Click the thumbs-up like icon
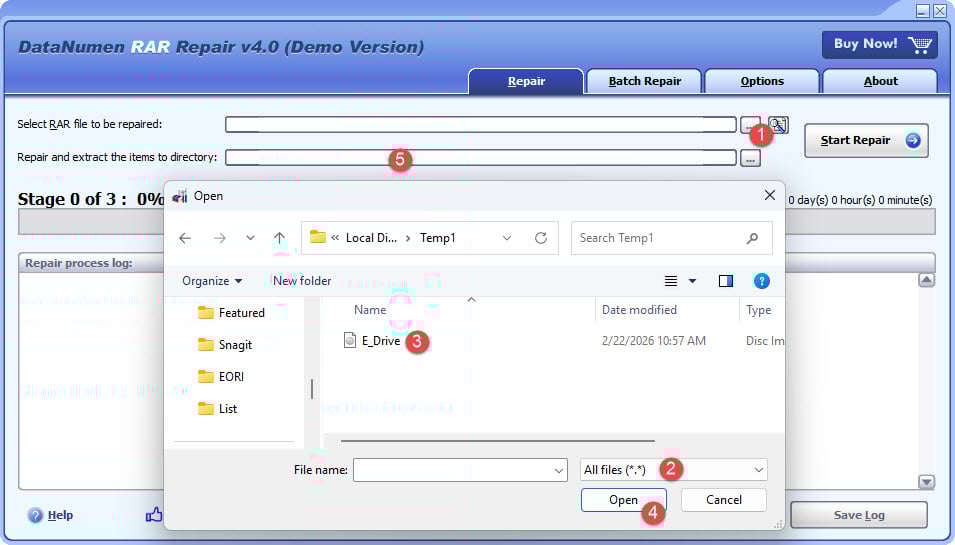Screen dimensions: 955x545 pos(154,515)
